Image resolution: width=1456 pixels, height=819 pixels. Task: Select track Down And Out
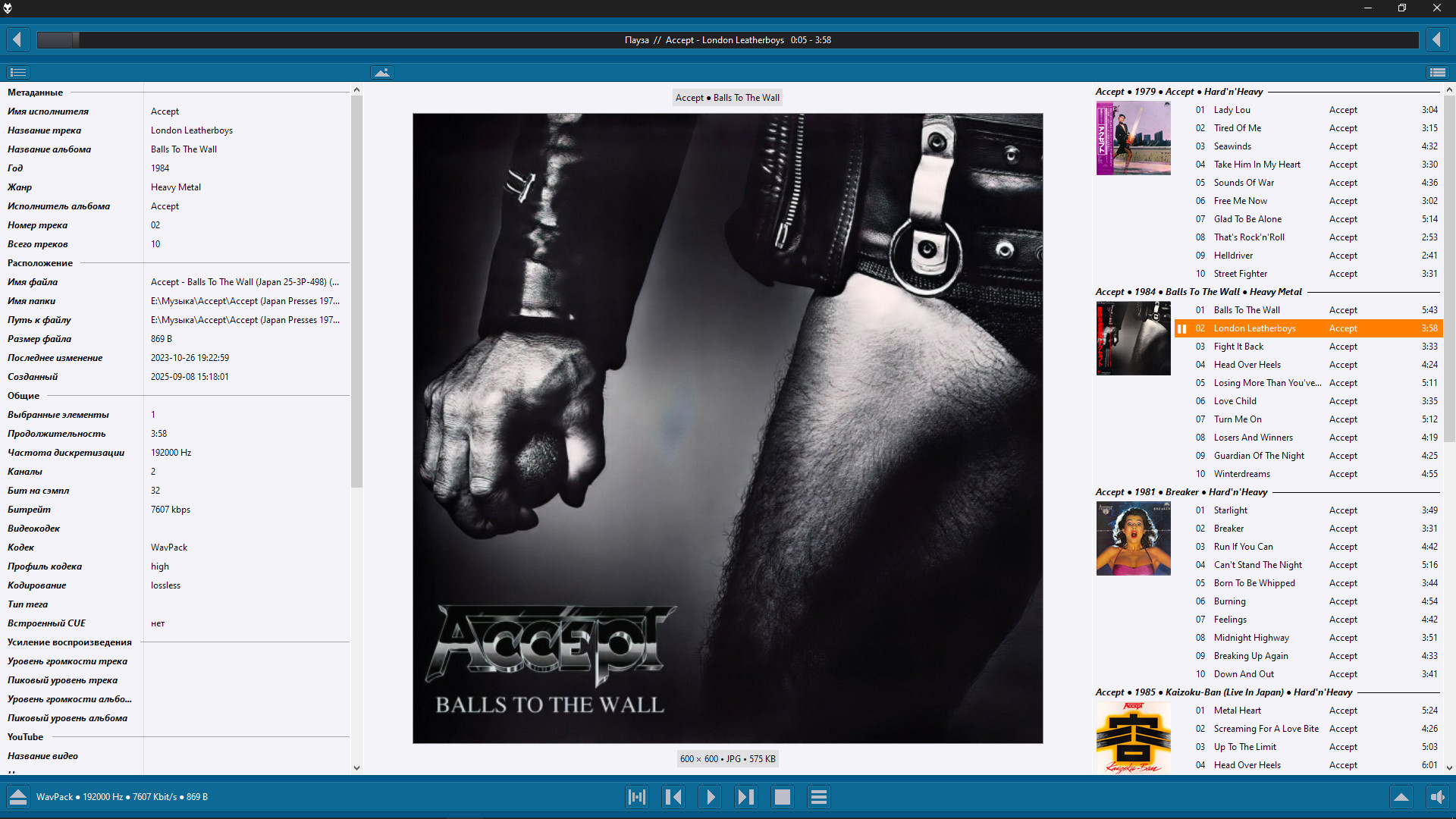(1308, 674)
